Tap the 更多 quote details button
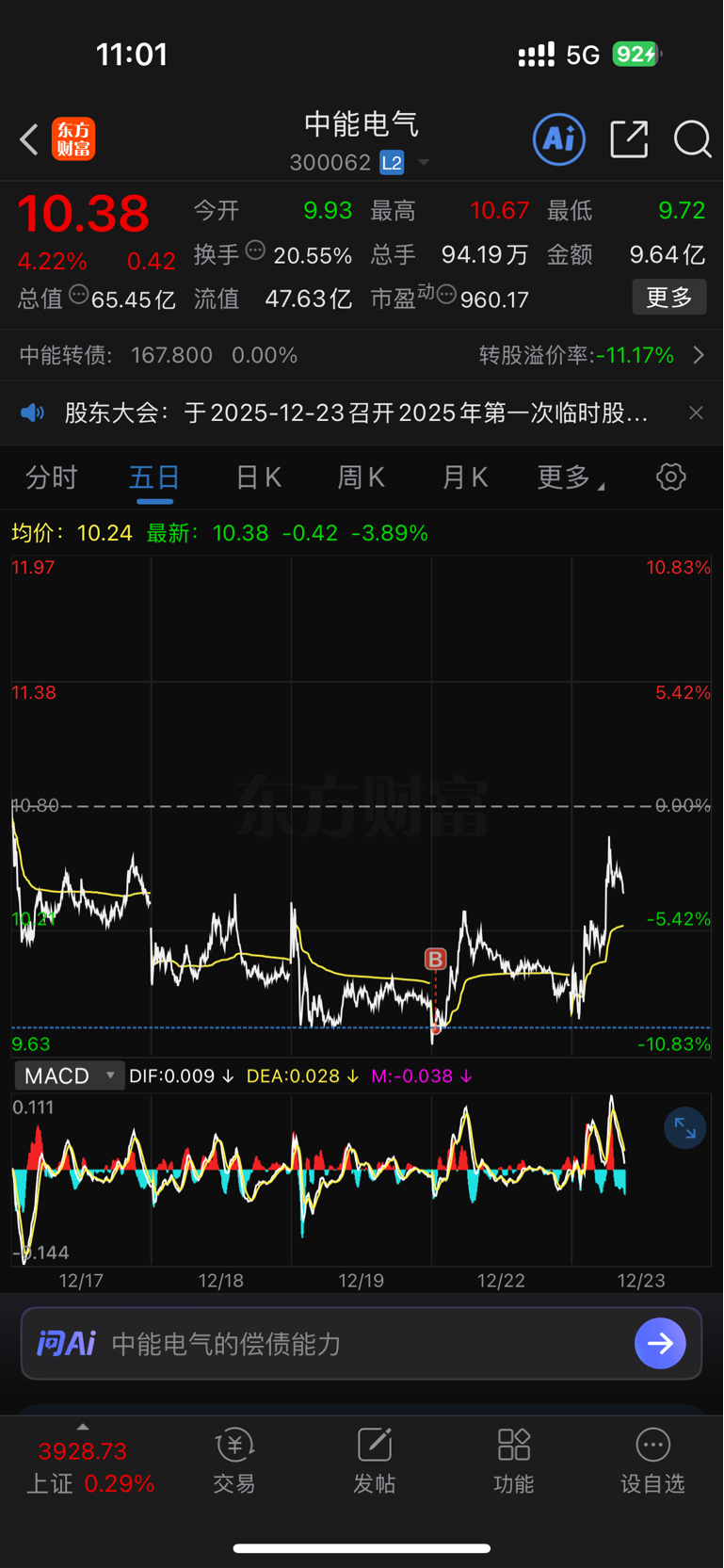The width and height of the screenshot is (724, 1568). click(669, 298)
